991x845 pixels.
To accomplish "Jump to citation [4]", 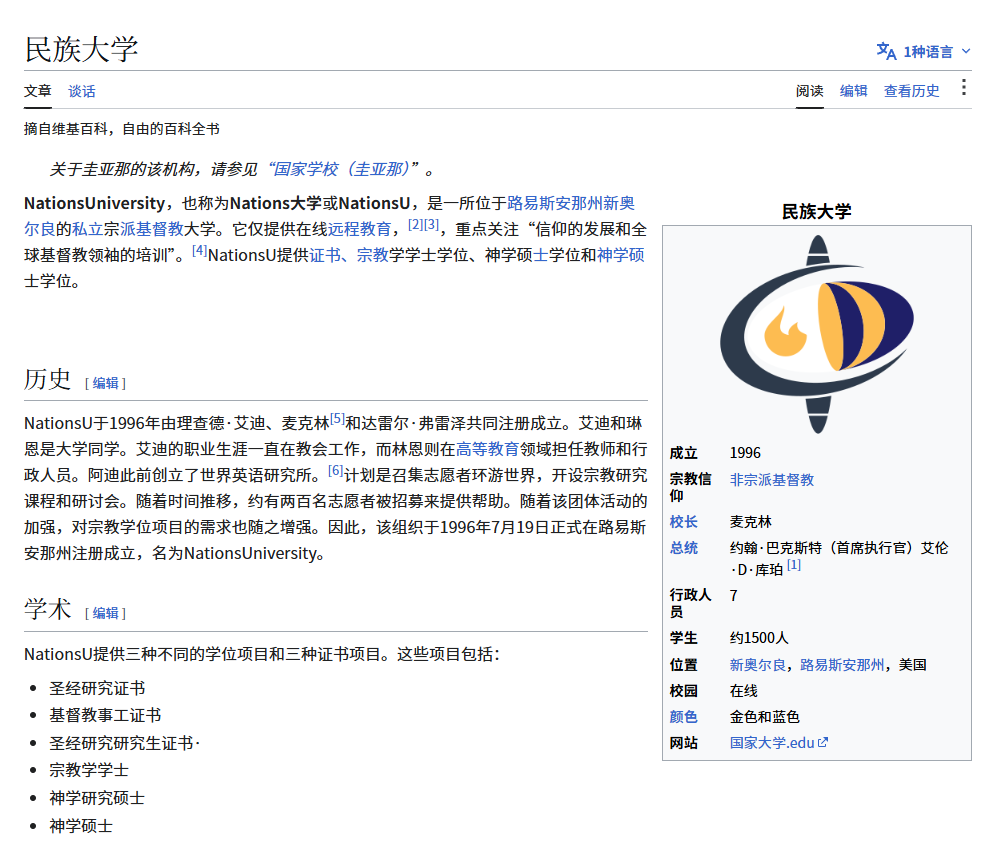I will 200,250.
